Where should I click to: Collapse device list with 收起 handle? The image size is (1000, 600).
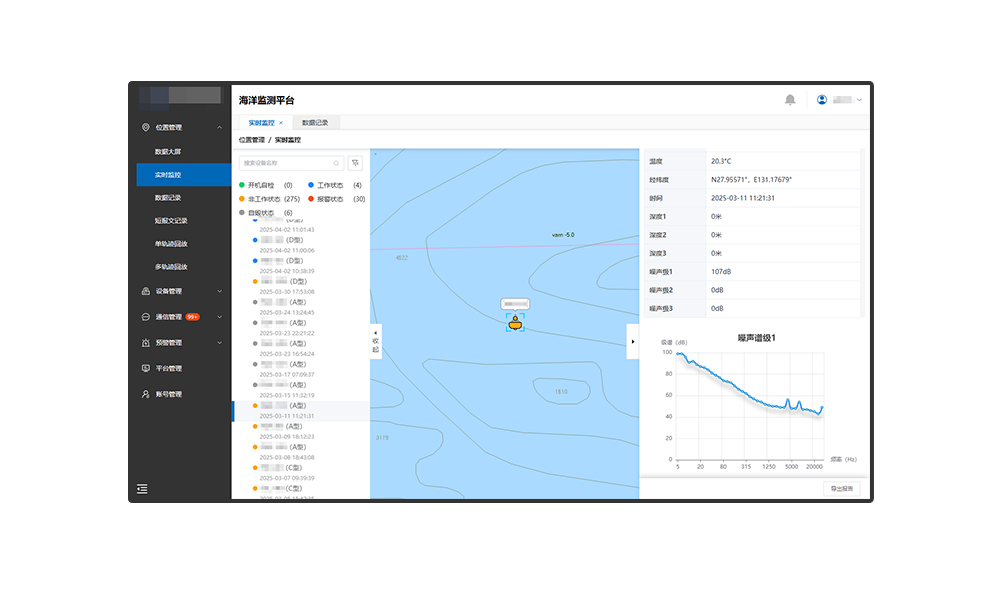point(376,342)
